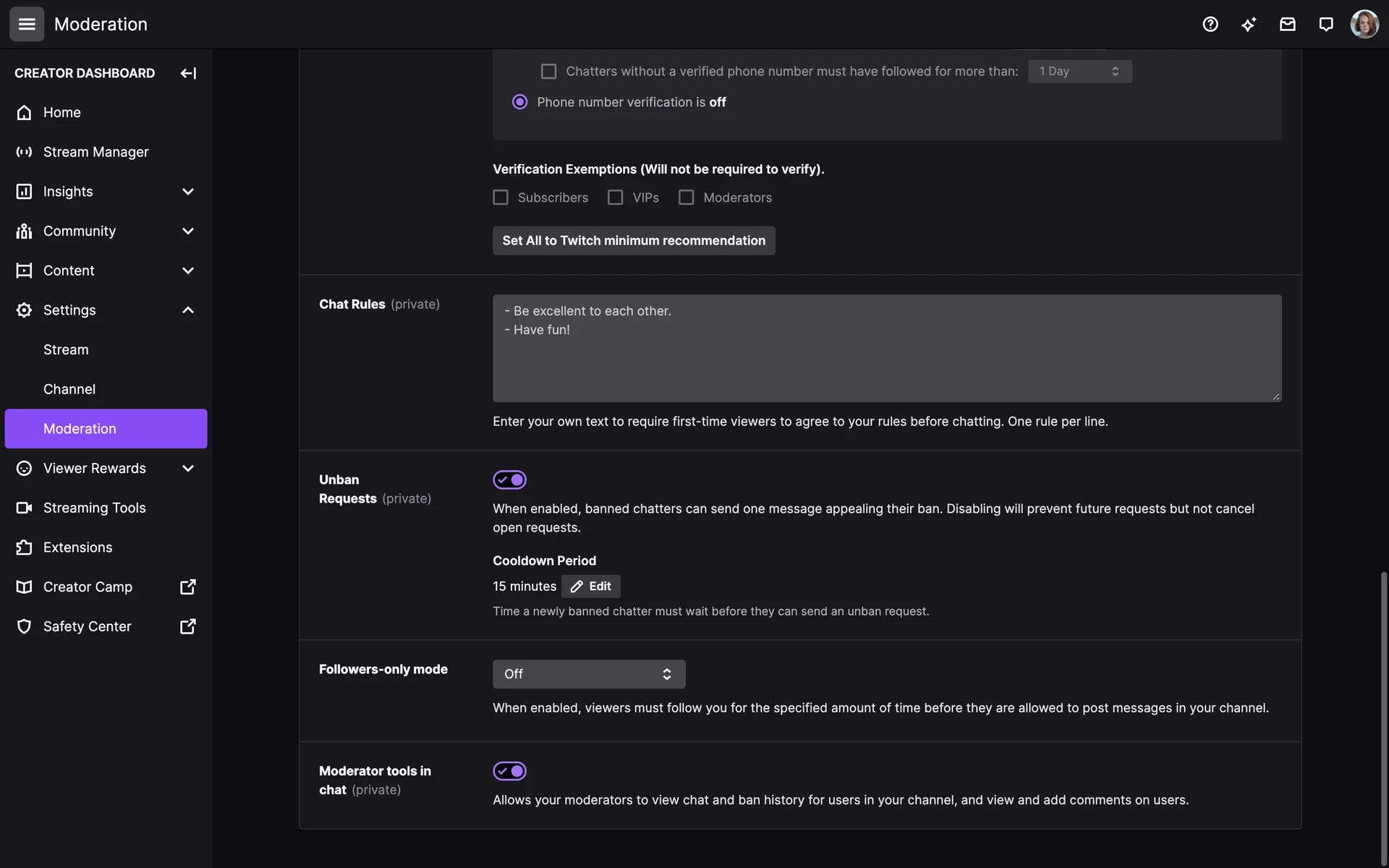Open the hamburger navigation menu
This screenshot has height=868, width=1389.
pyautogui.click(x=27, y=24)
